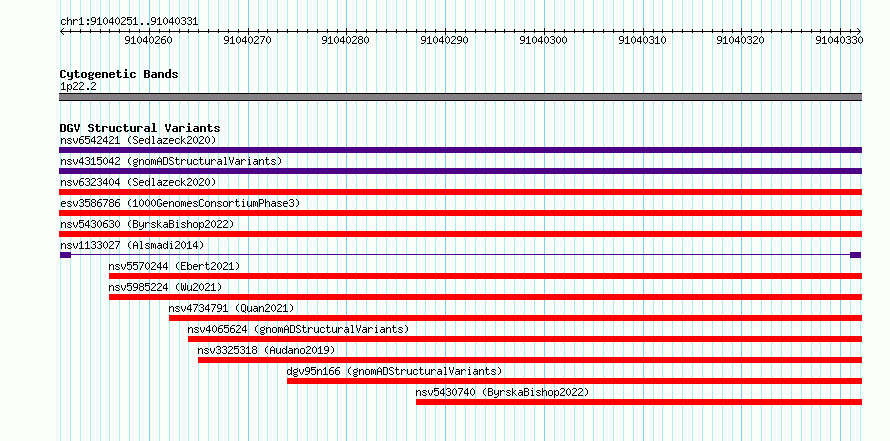Open the esv3586786 1000Genomes variant bar
The image size is (890, 441).
[460, 213]
